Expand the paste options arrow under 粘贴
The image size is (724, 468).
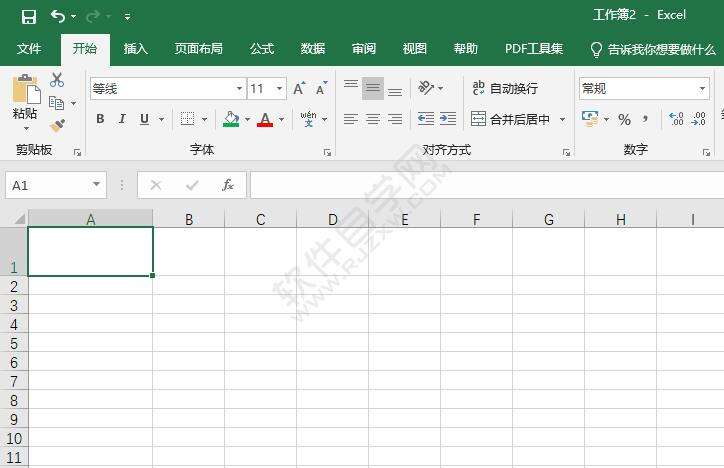[x=26, y=128]
